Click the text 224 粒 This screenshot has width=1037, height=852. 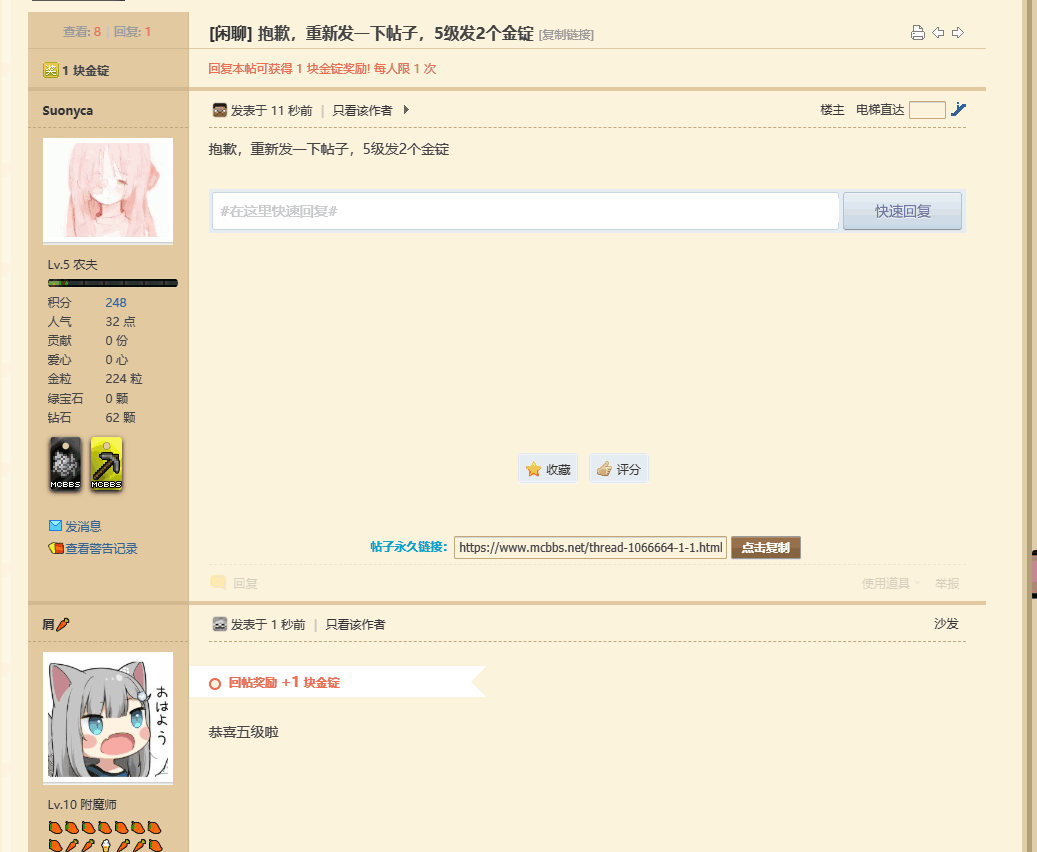(124, 379)
